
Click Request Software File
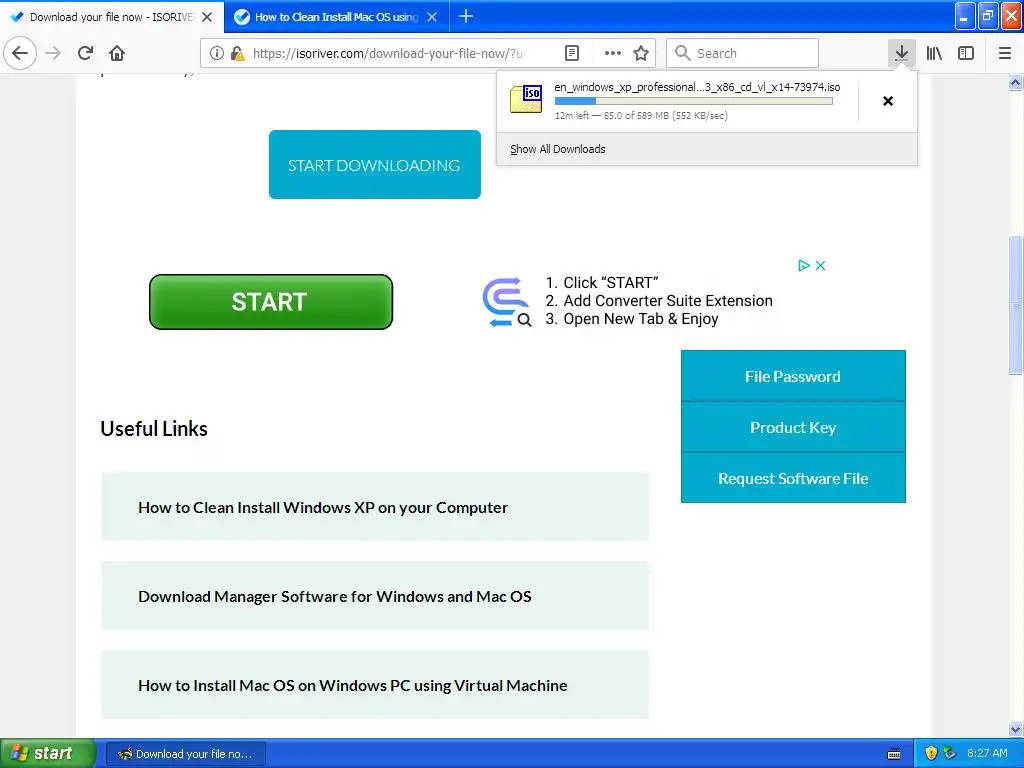click(793, 478)
